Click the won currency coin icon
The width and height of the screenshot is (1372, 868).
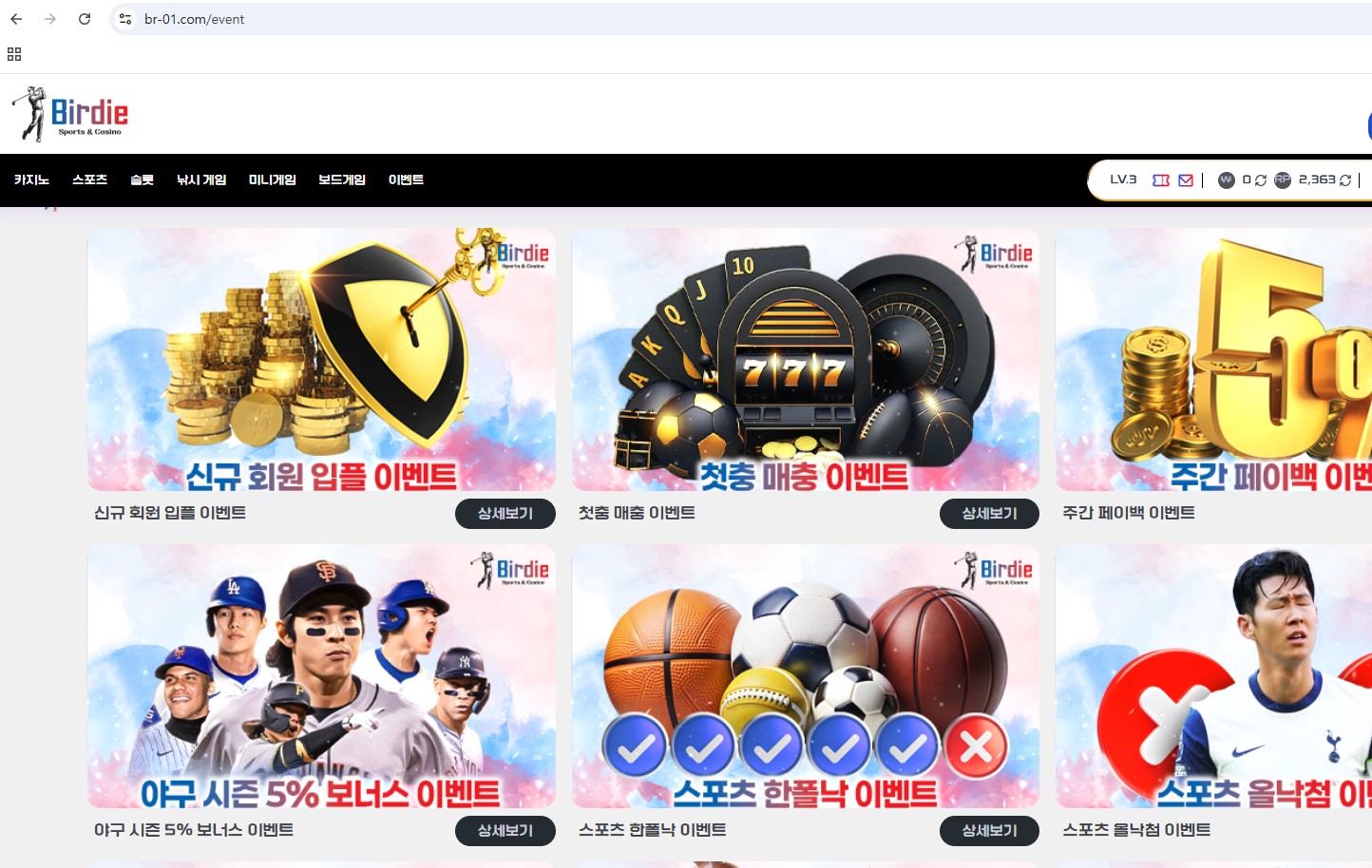[x=1227, y=180]
